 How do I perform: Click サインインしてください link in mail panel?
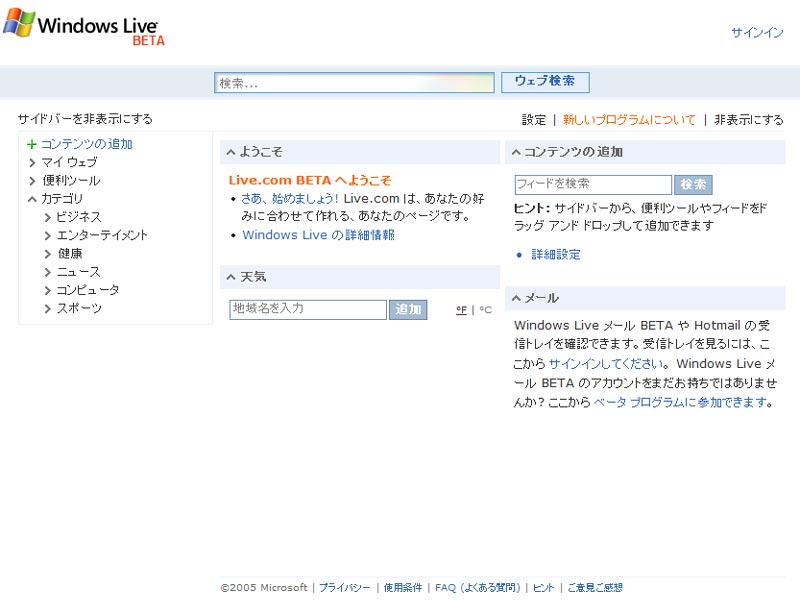pos(608,364)
